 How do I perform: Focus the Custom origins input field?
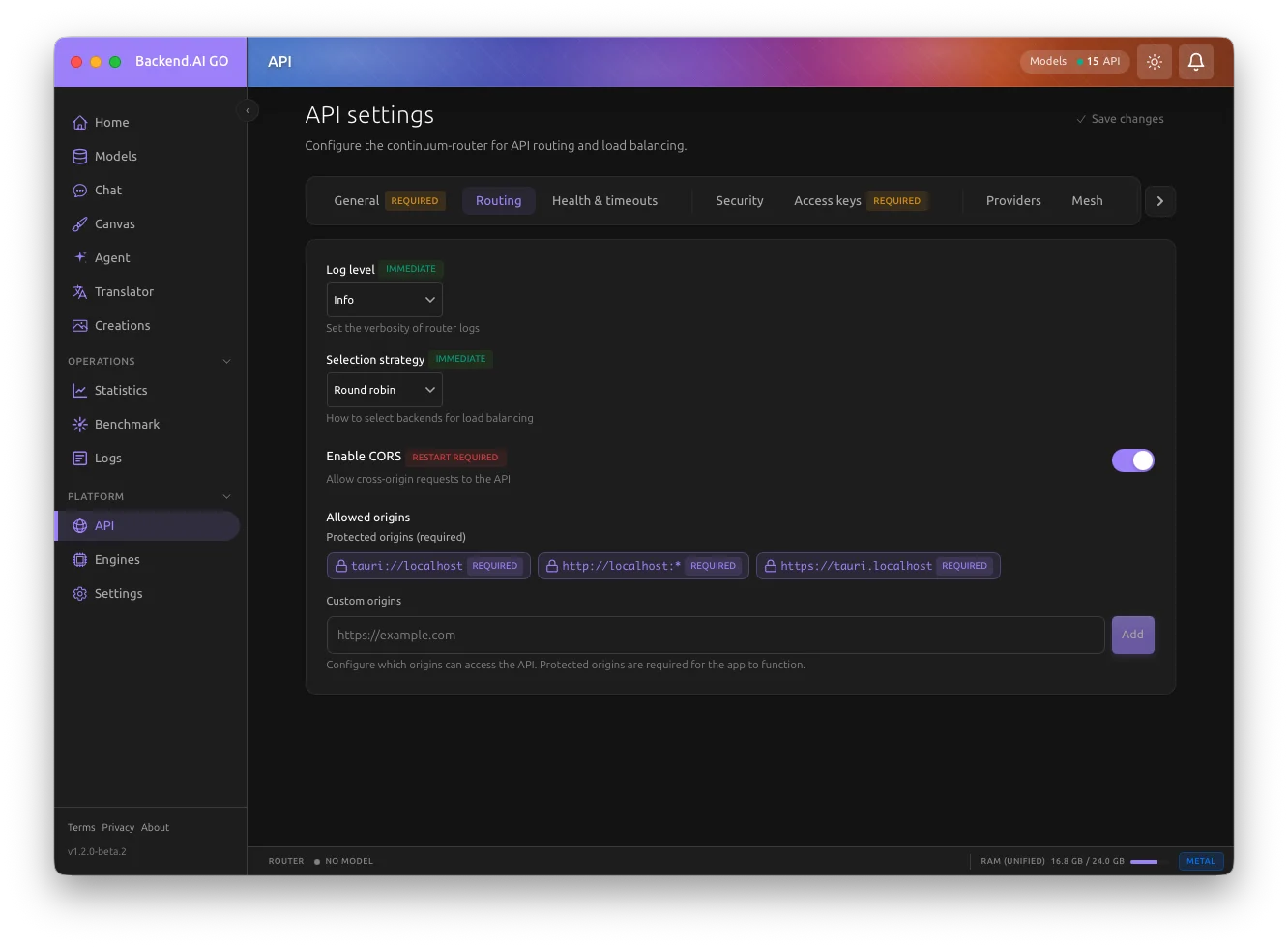click(x=715, y=635)
